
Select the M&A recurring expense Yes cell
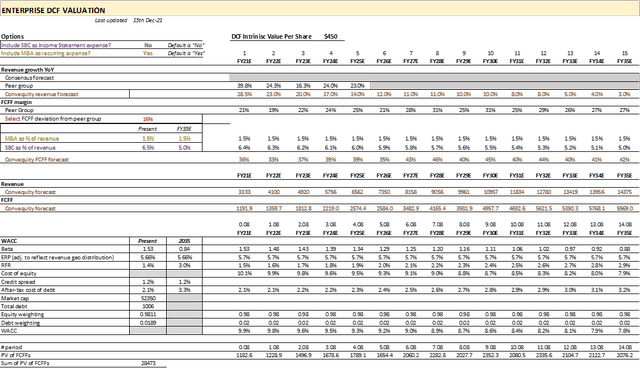coord(148,53)
